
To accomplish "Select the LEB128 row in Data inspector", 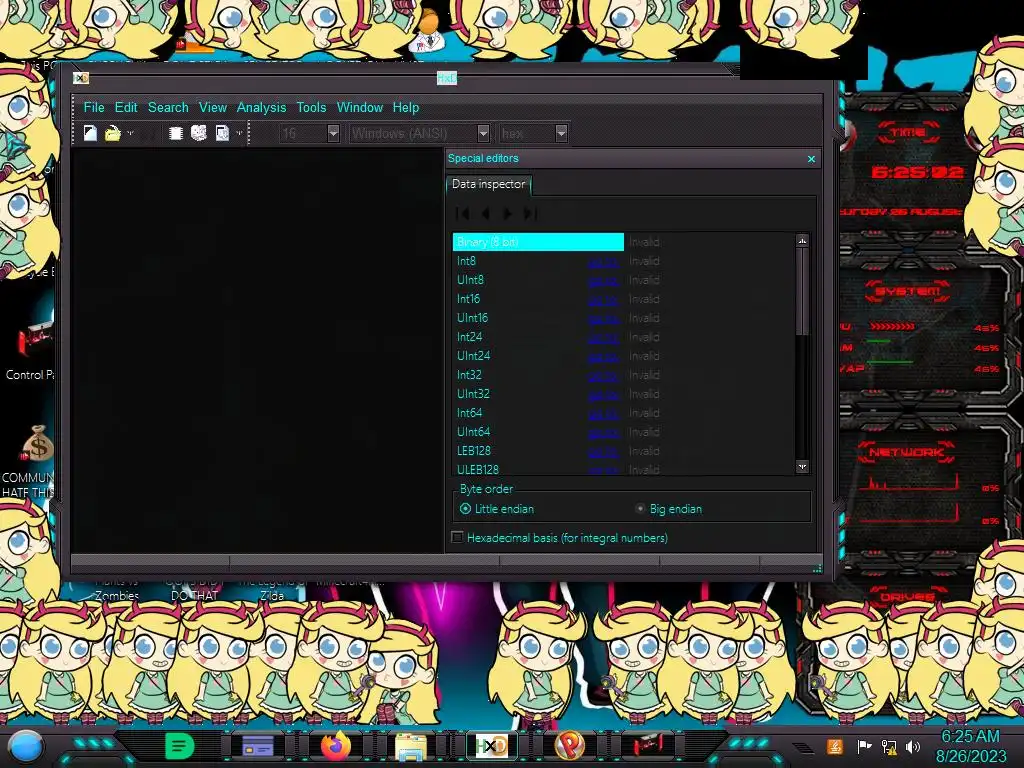I will click(x=624, y=451).
